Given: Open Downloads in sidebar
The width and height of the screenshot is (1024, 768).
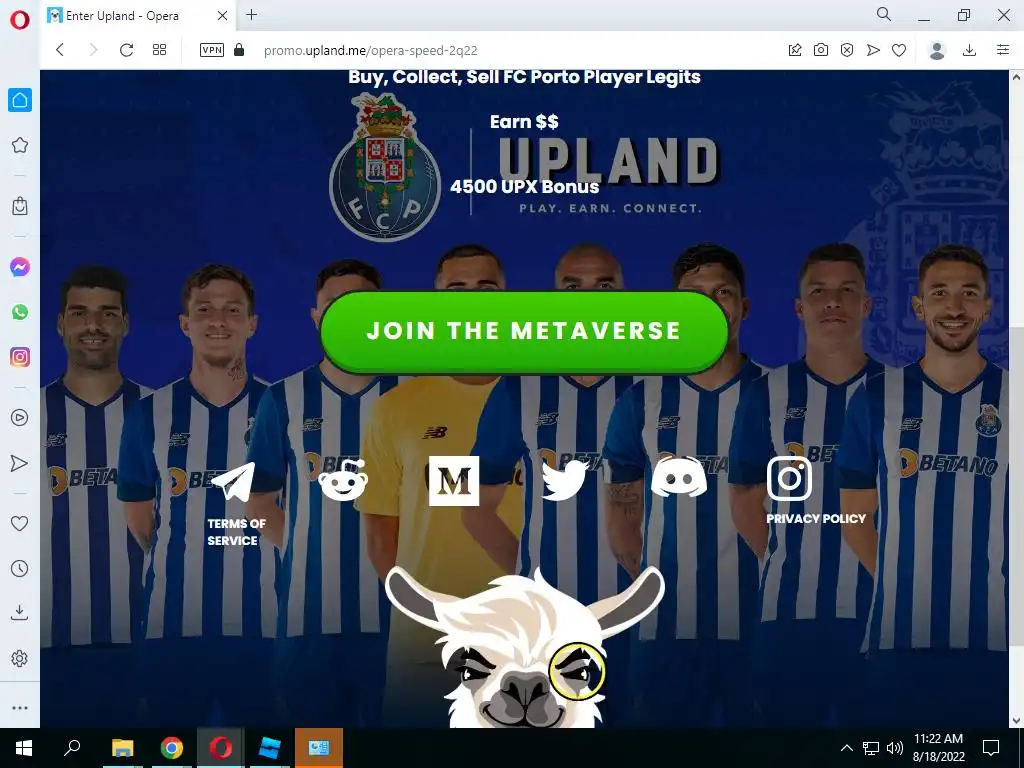Looking at the screenshot, I should tap(20, 613).
